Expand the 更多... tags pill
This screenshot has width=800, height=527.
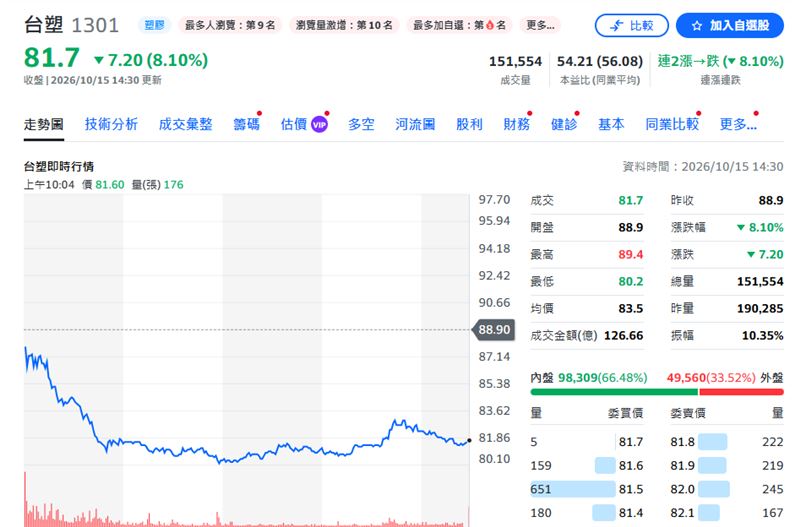coord(540,25)
